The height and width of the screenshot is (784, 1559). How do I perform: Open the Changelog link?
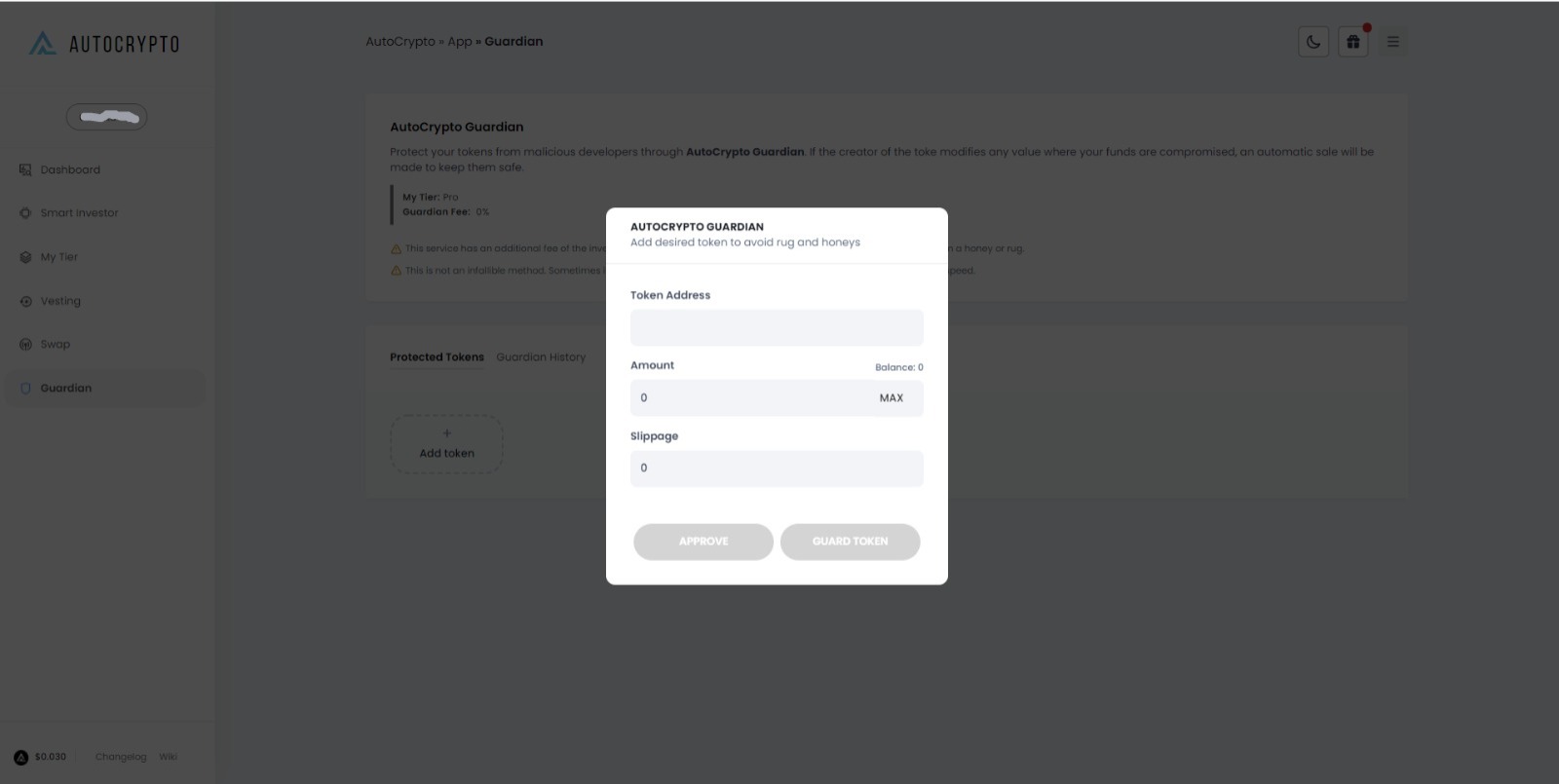121,757
